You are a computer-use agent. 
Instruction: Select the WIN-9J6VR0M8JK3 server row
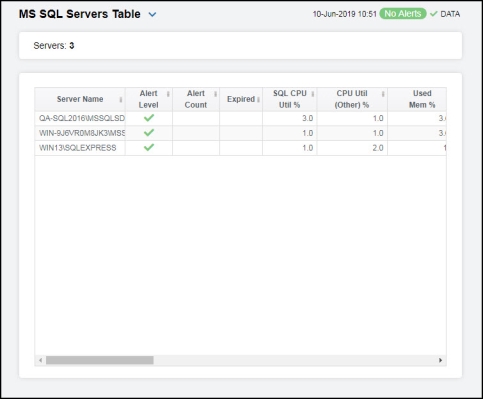[x=240, y=133]
